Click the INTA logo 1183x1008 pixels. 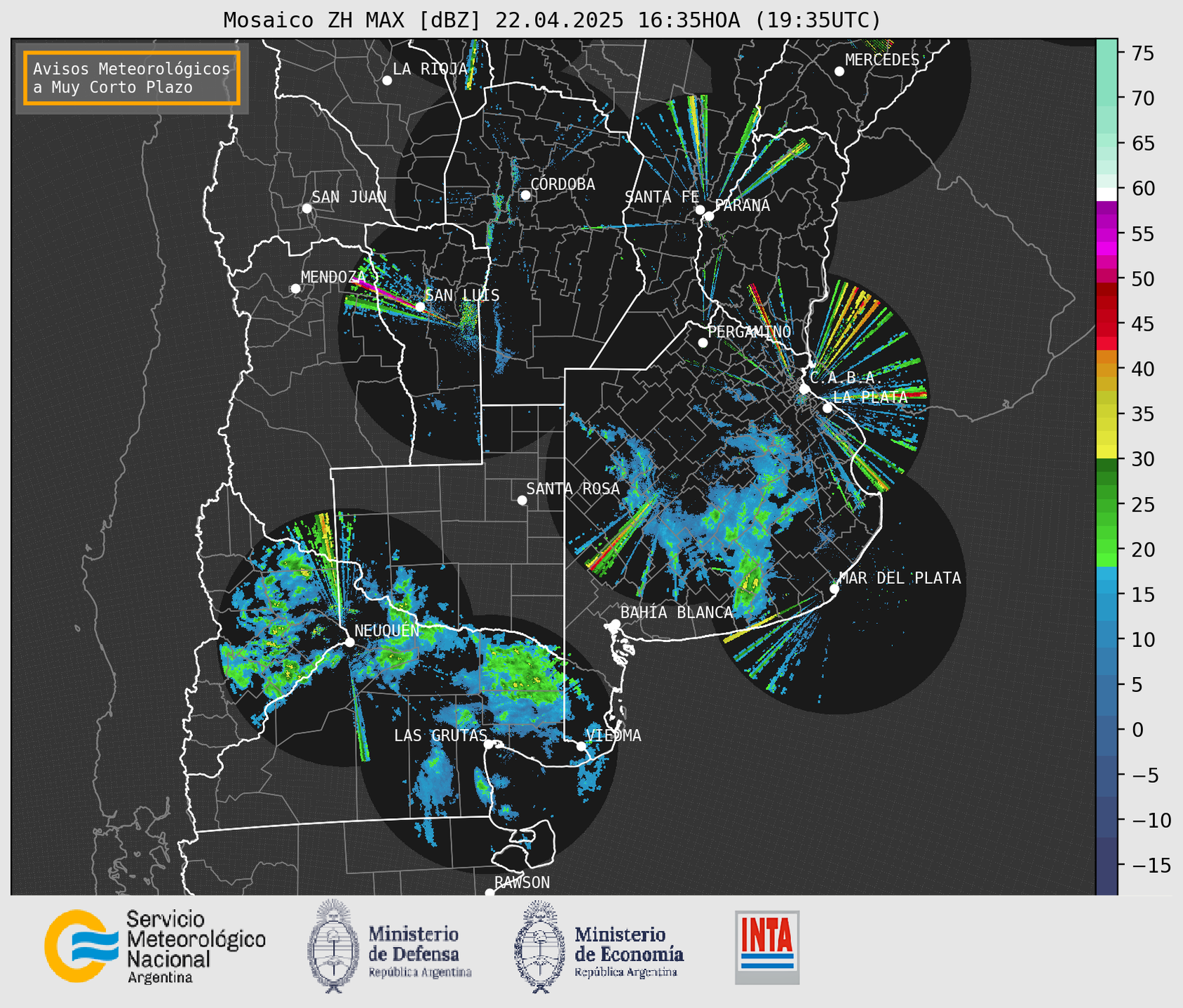click(x=767, y=947)
